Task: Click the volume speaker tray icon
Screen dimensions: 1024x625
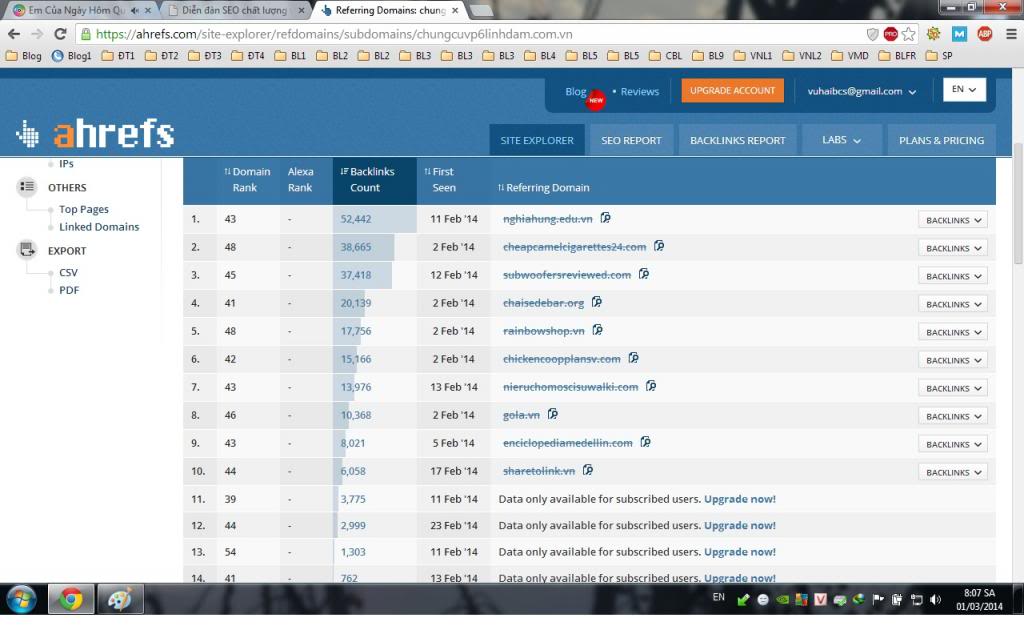Action: click(x=936, y=600)
